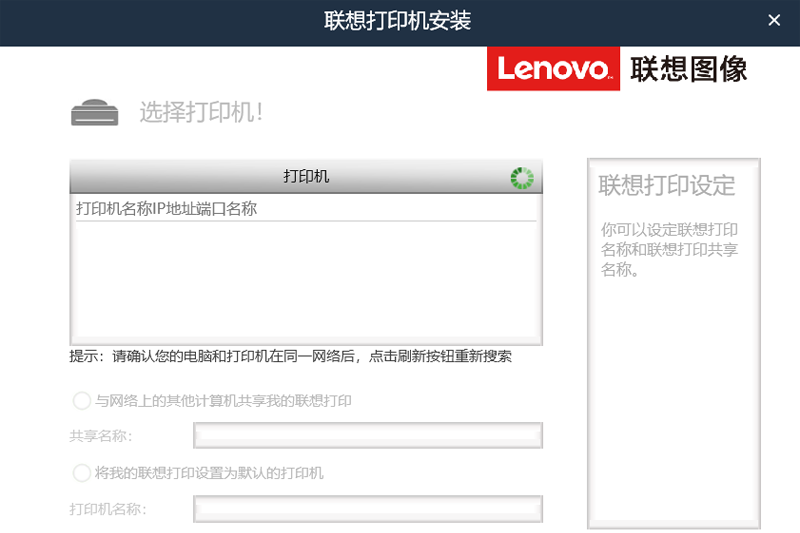Click the 联想图像 brand text
Screen dimensions: 800x533
coord(689,69)
